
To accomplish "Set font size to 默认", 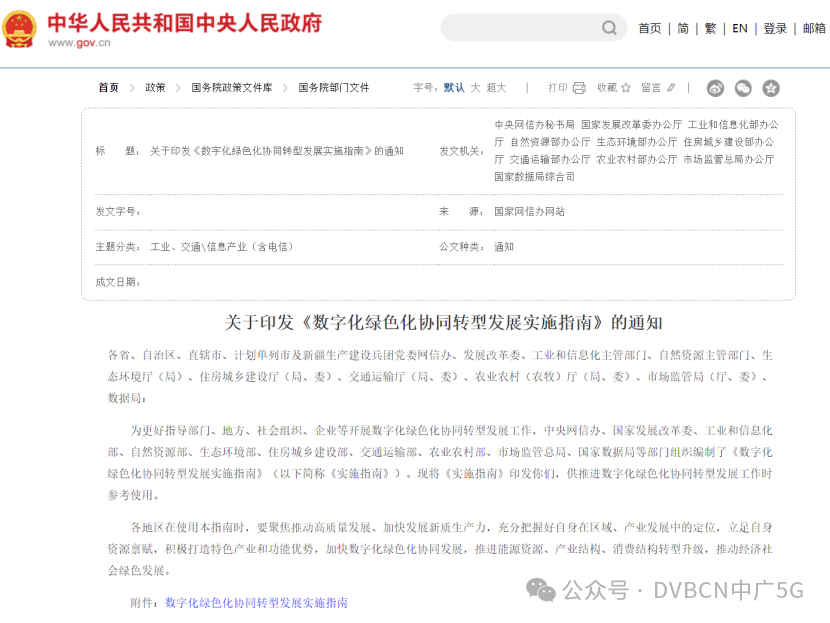I will pyautogui.click(x=454, y=88).
